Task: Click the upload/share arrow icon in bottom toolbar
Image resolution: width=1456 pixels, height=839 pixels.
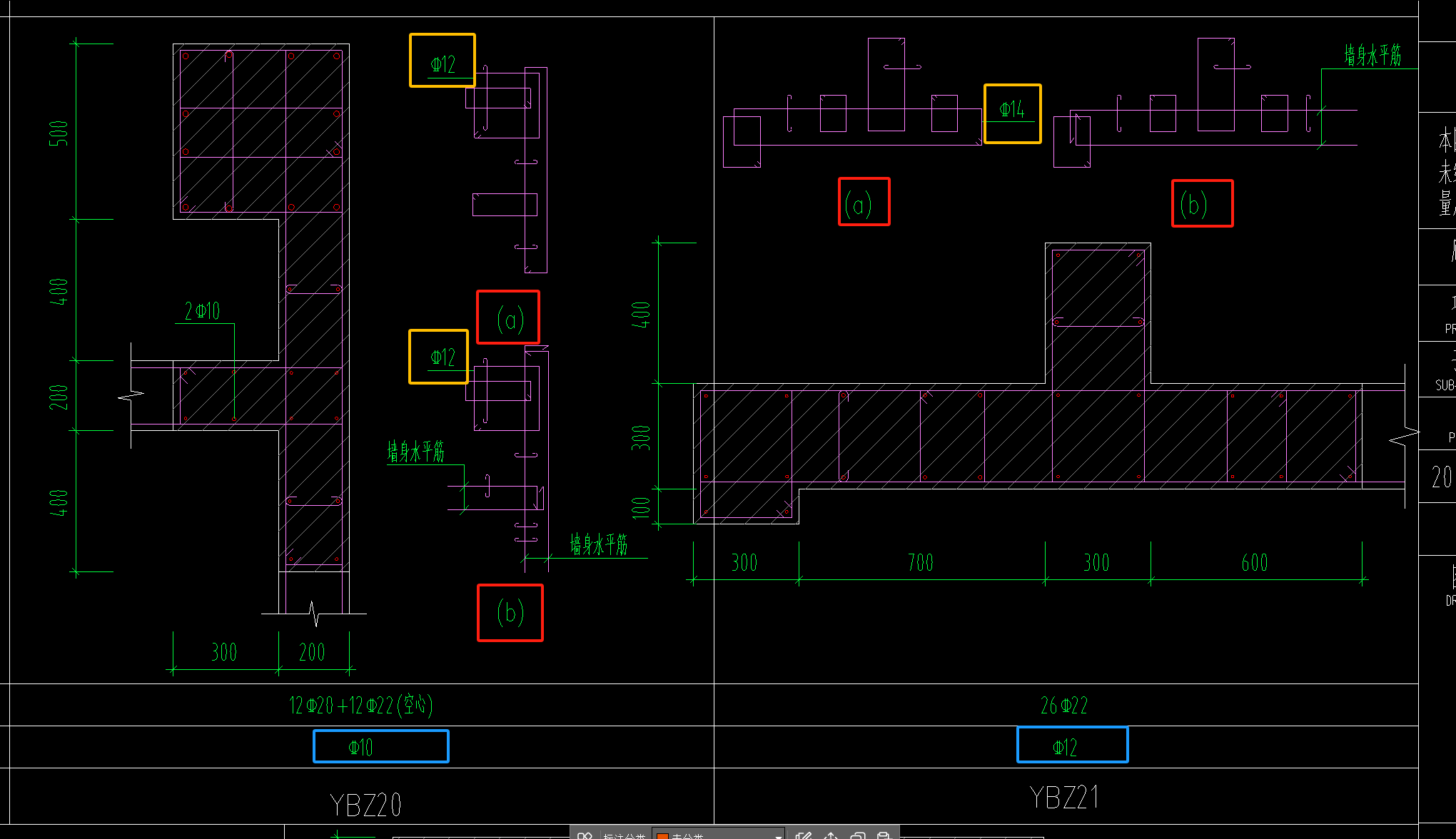Action: click(x=831, y=835)
